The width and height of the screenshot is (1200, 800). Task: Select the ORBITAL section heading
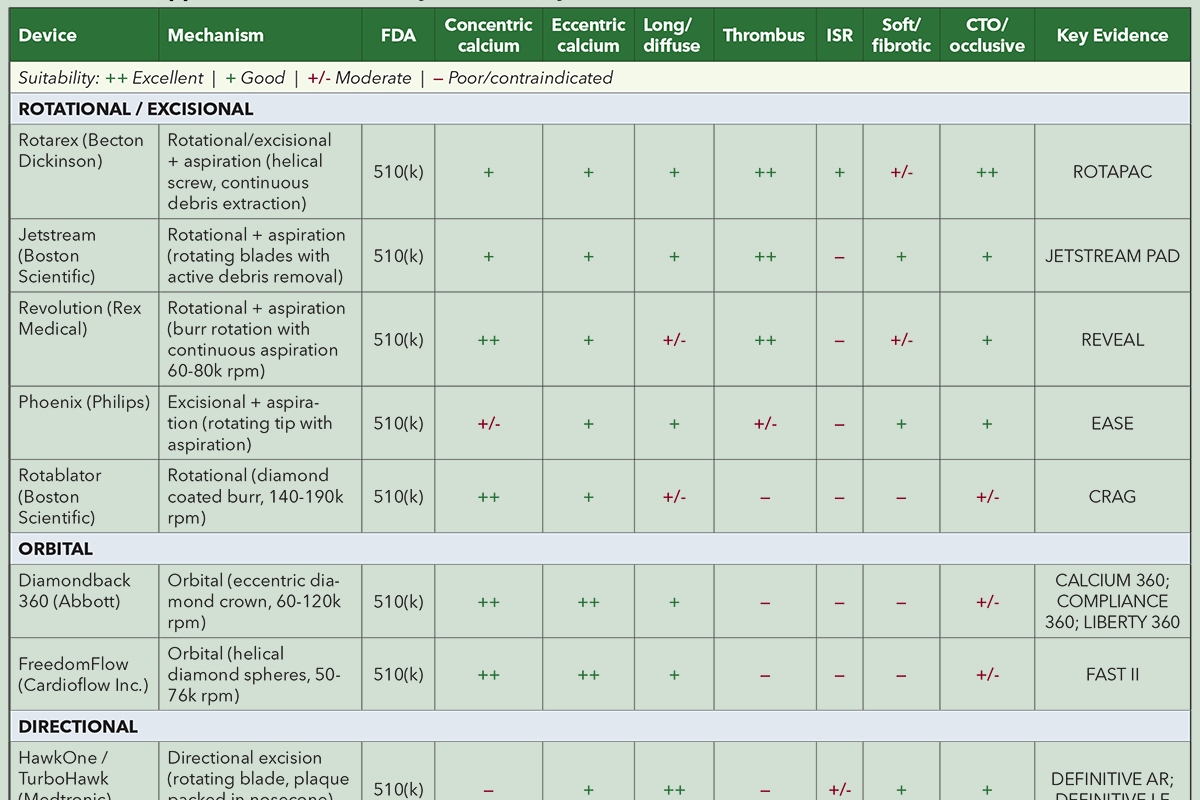pyautogui.click(x=600, y=549)
